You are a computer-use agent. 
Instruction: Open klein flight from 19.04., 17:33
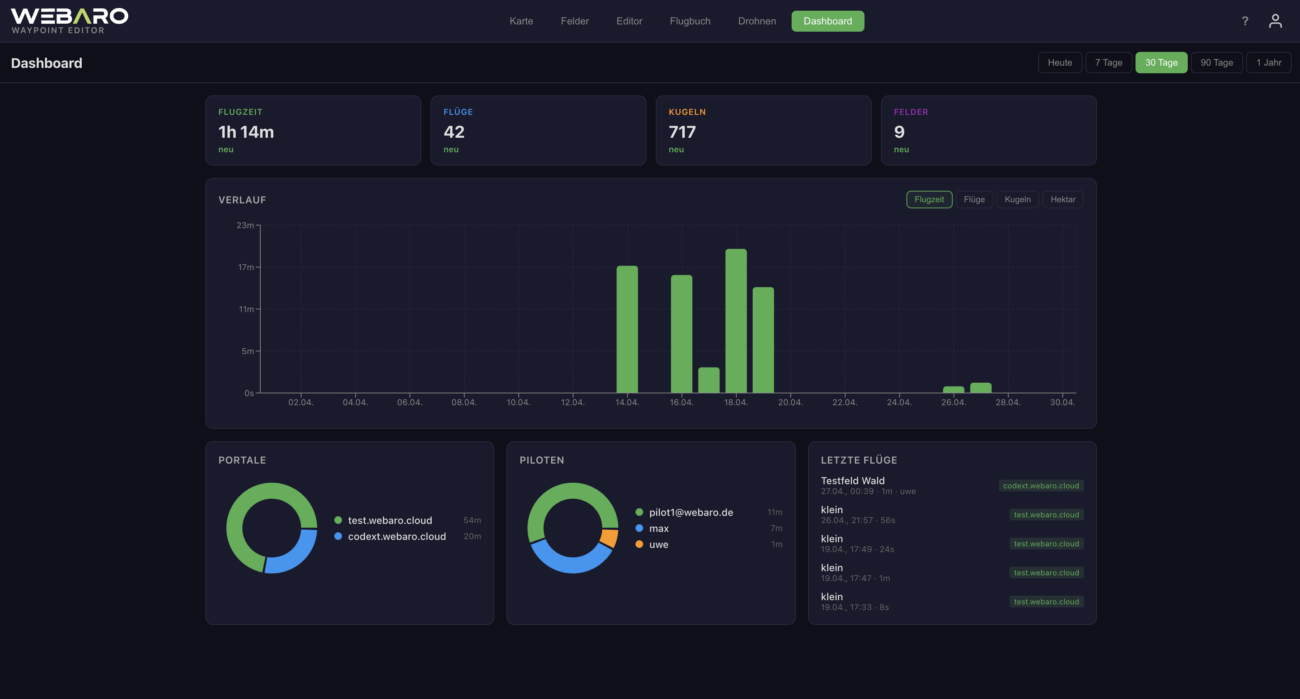click(x=952, y=601)
